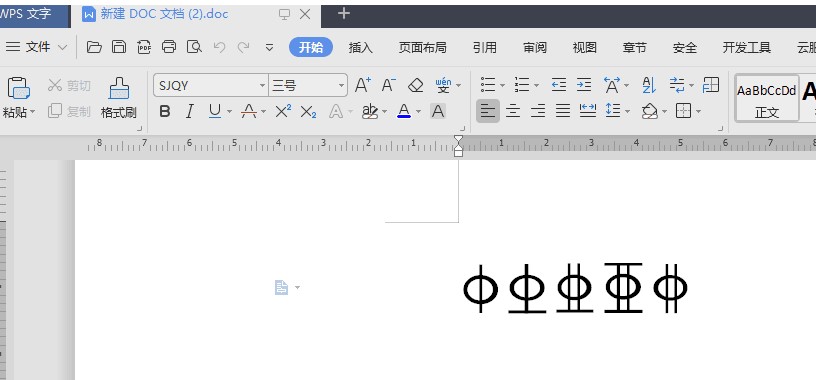This screenshot has height=380, width=816.
Task: Open Print Preview icon
Action: click(x=194, y=47)
